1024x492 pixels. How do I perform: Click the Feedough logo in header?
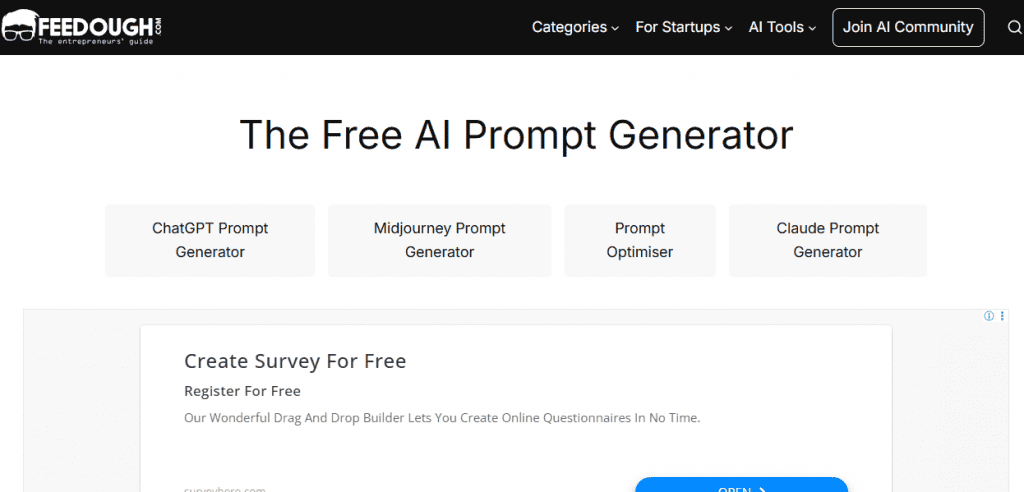tap(81, 27)
